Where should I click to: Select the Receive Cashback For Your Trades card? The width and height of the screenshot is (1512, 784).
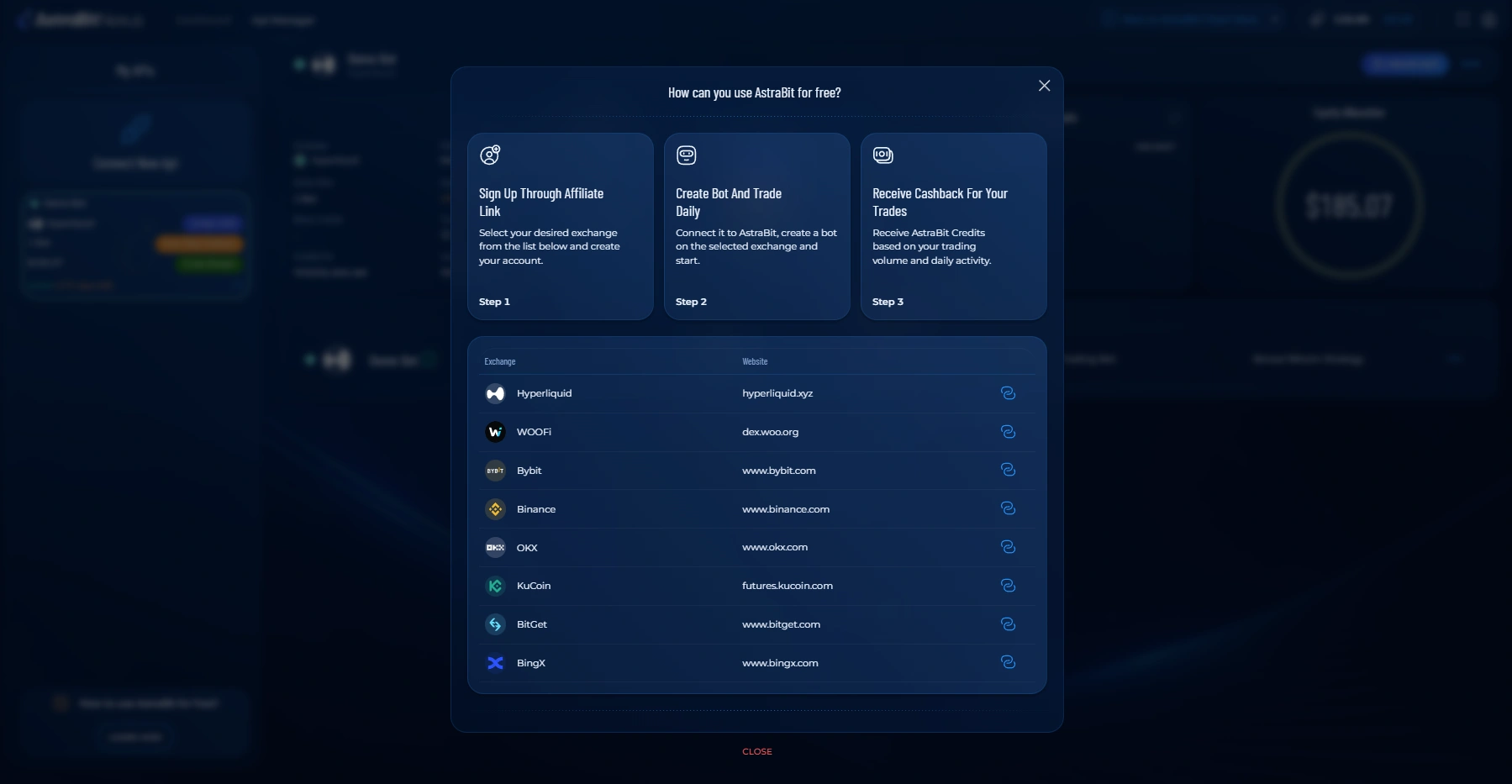pyautogui.click(x=954, y=226)
